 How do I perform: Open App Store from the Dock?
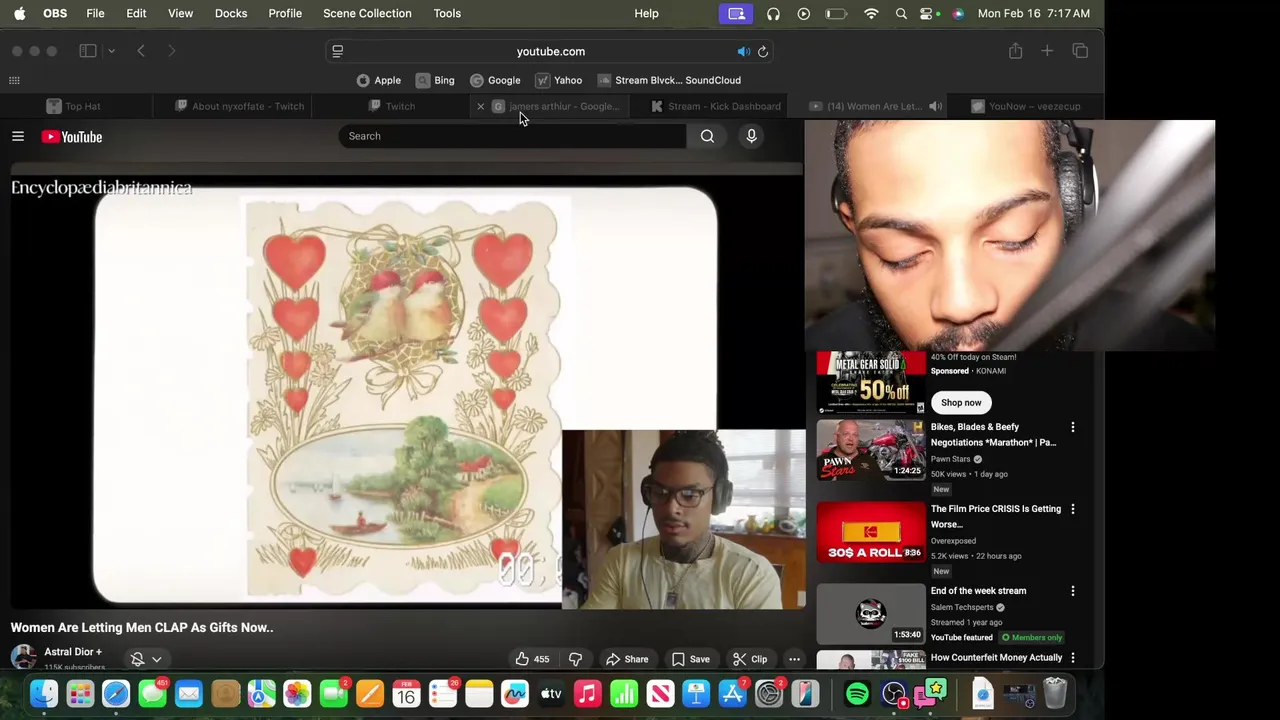(x=733, y=693)
